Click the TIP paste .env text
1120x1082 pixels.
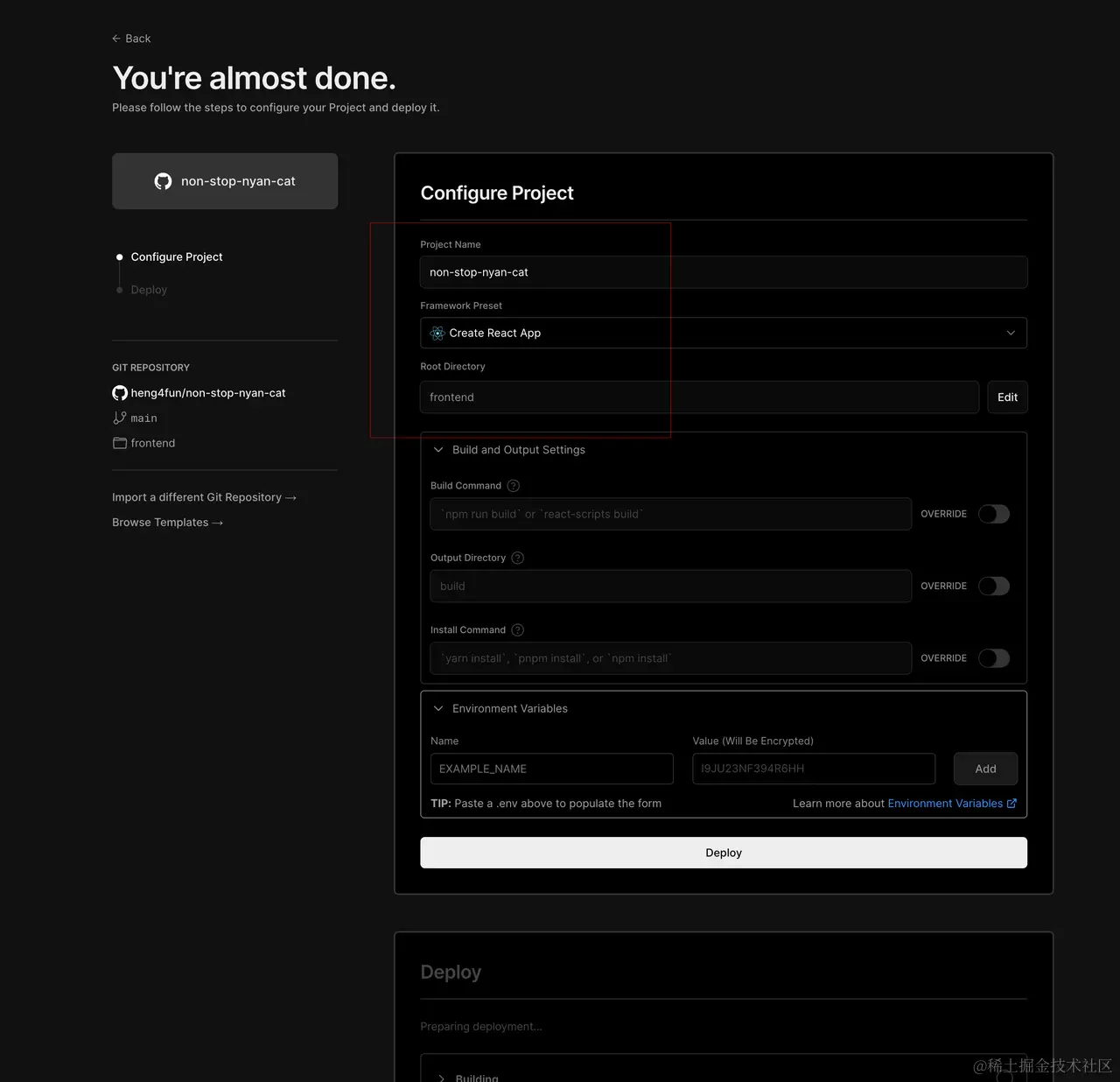click(546, 804)
